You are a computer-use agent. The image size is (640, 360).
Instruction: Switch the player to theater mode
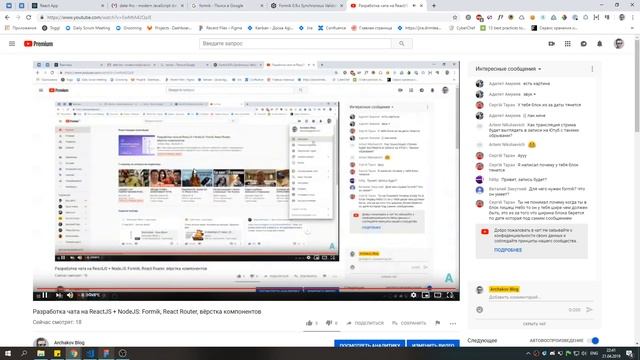(x=438, y=295)
